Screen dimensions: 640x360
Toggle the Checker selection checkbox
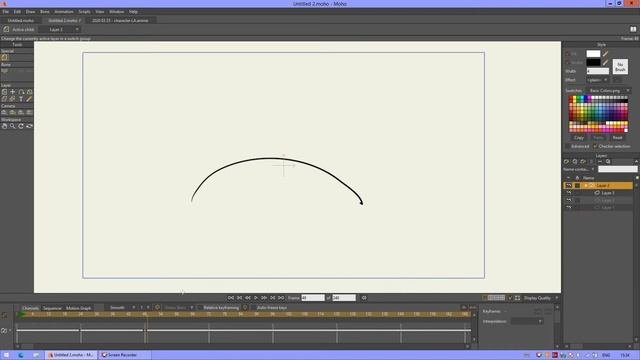tap(595, 146)
